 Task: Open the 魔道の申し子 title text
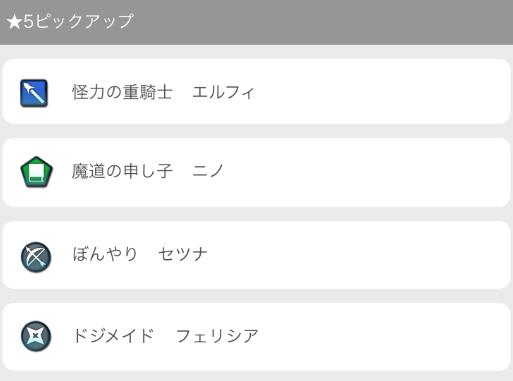122,171
